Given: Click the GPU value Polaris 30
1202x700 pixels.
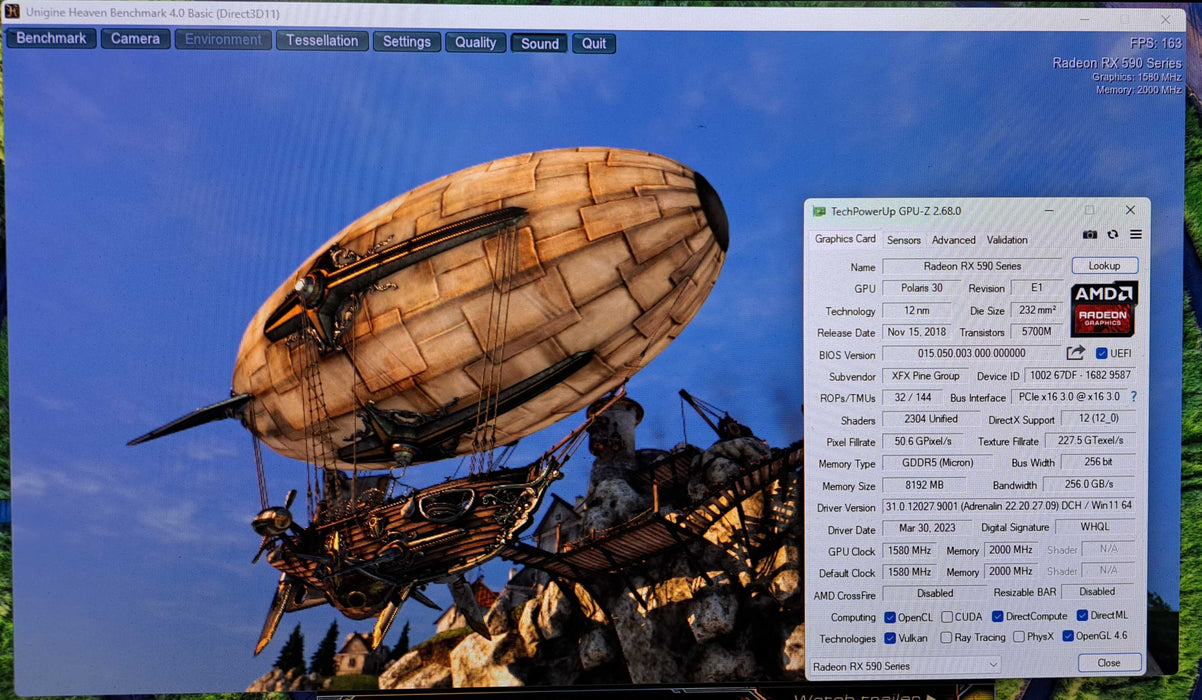Looking at the screenshot, I should click(921, 288).
